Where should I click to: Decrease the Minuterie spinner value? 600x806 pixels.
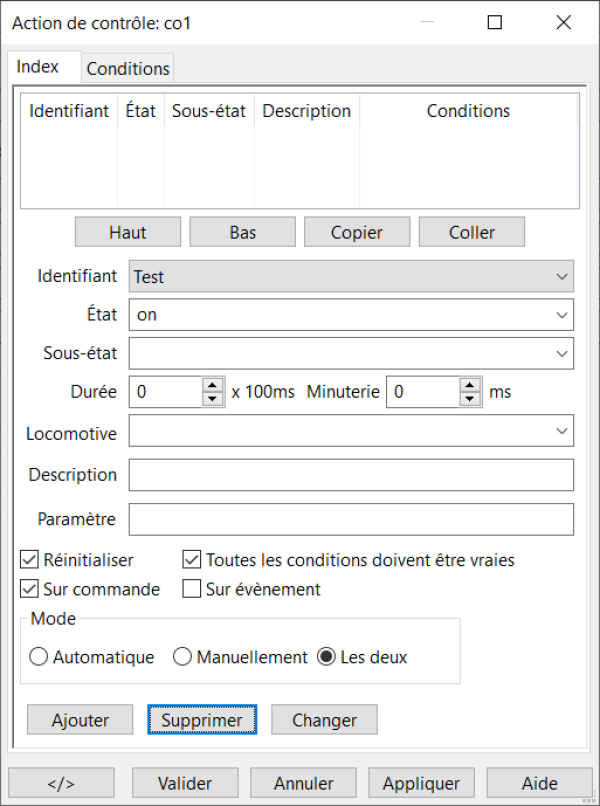470,399
